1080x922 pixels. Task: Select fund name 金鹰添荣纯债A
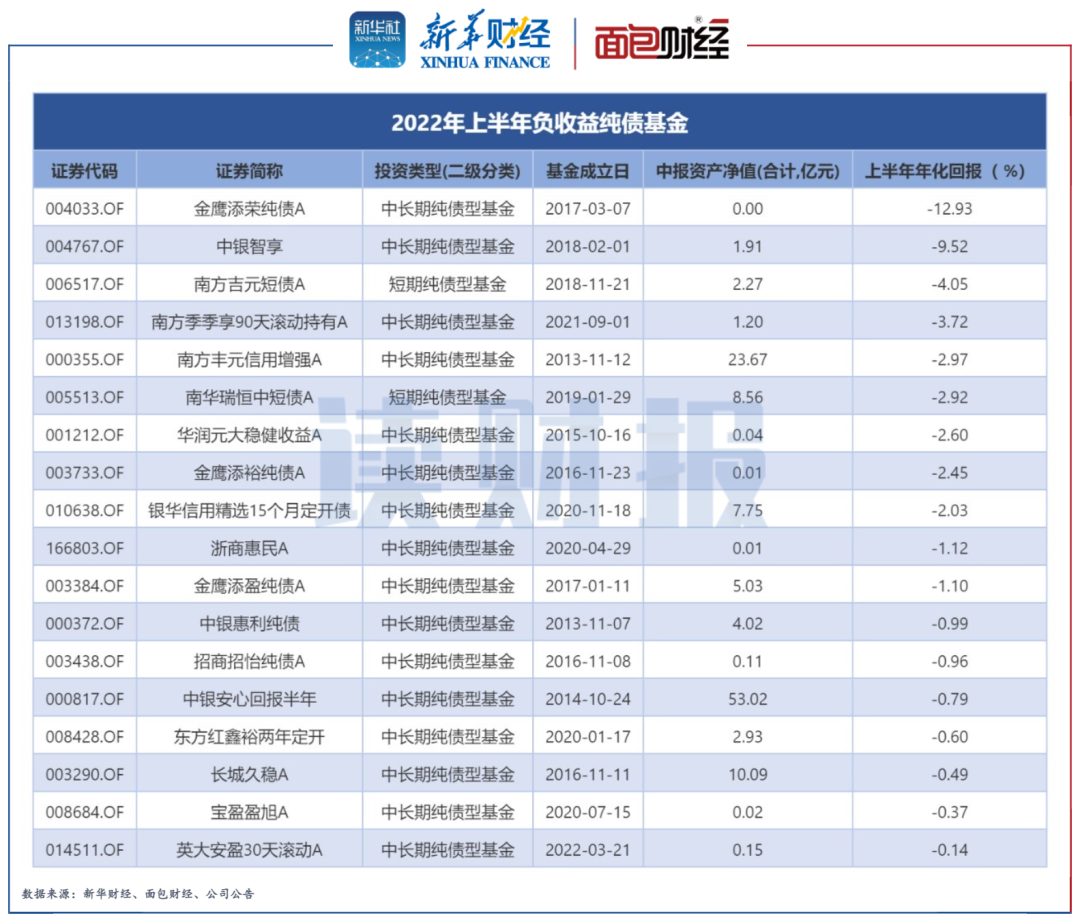pyautogui.click(x=249, y=209)
